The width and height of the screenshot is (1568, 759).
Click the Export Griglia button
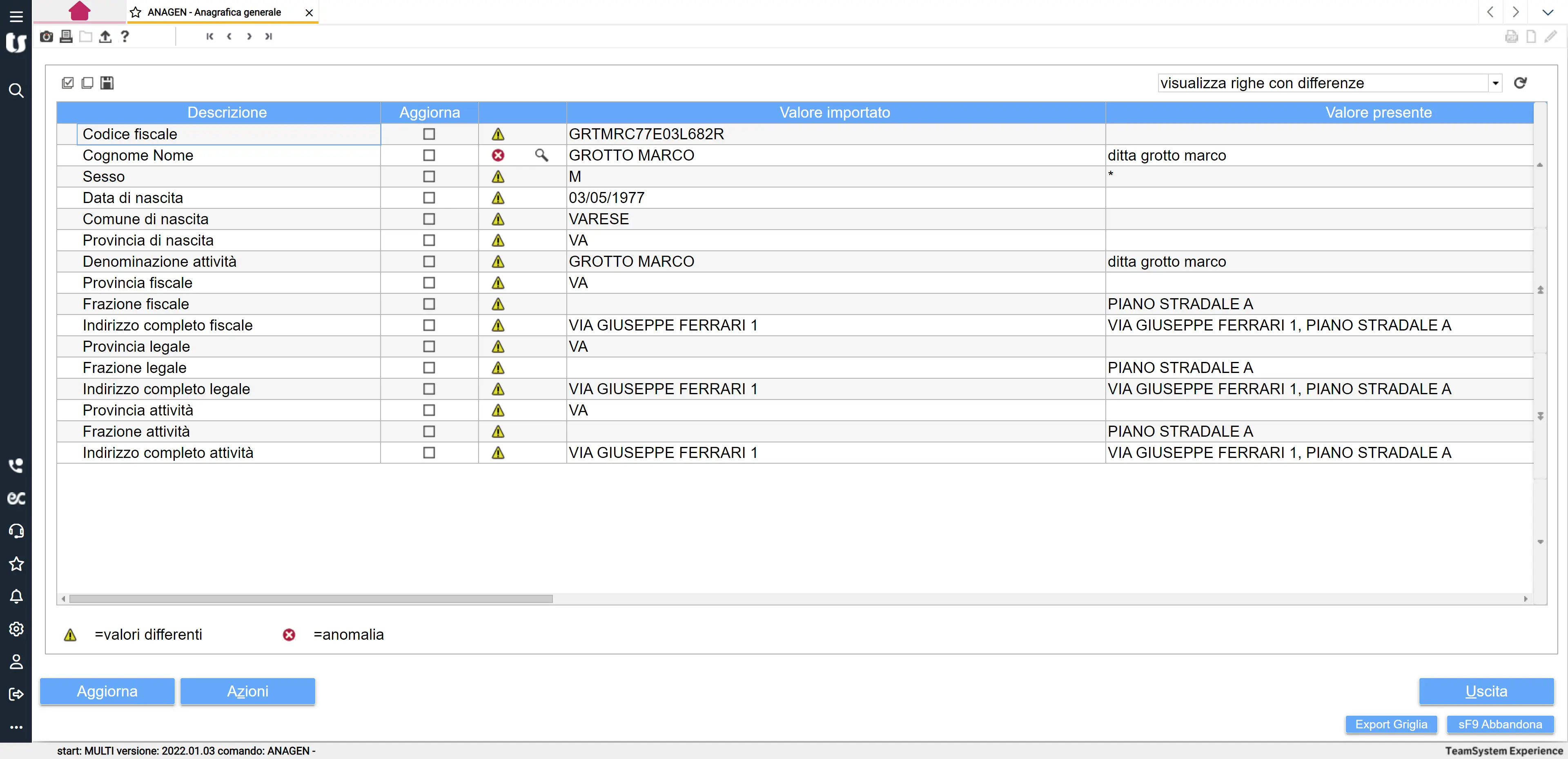[1391, 724]
